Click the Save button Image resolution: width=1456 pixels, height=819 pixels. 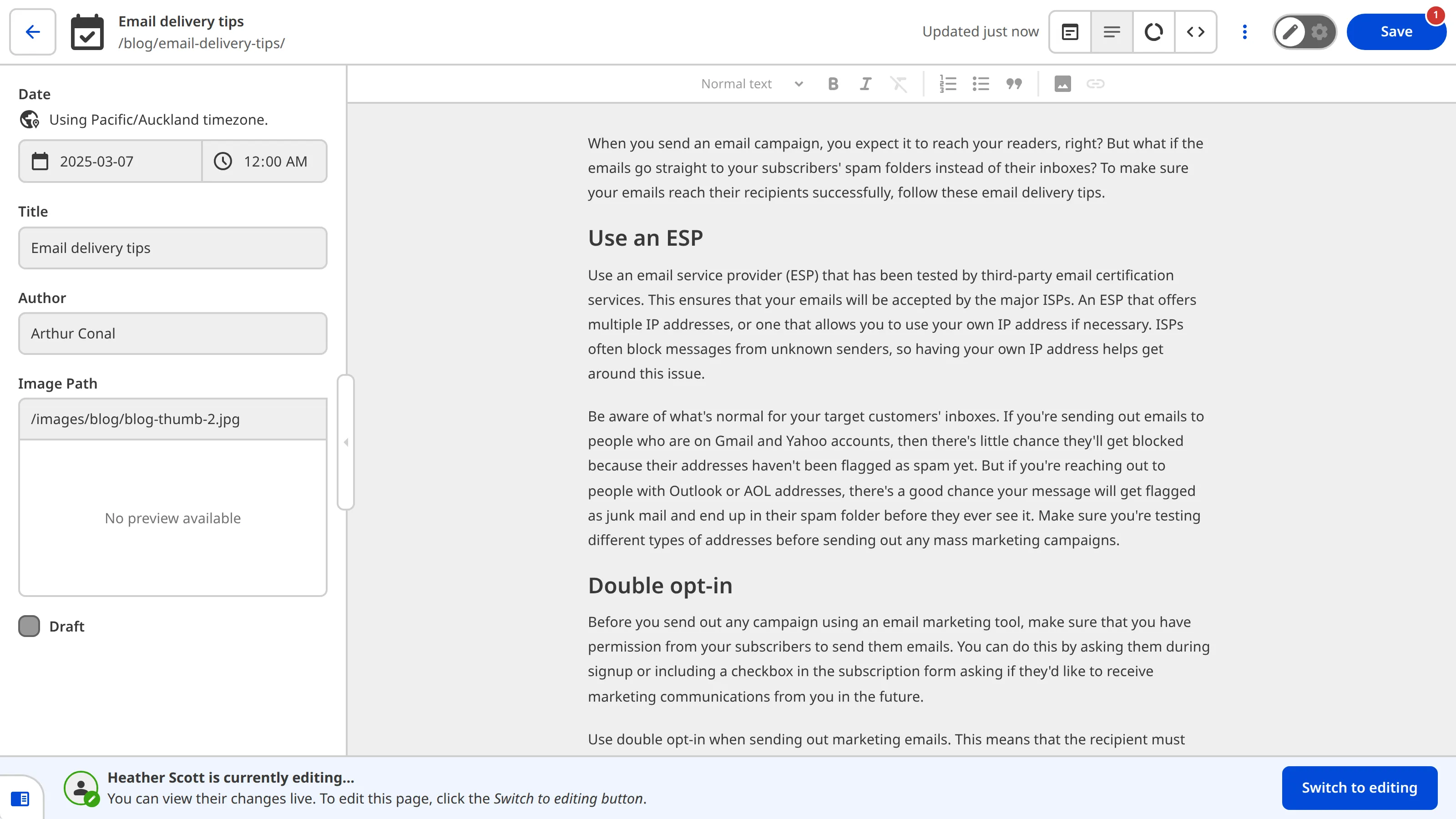pos(1396,32)
